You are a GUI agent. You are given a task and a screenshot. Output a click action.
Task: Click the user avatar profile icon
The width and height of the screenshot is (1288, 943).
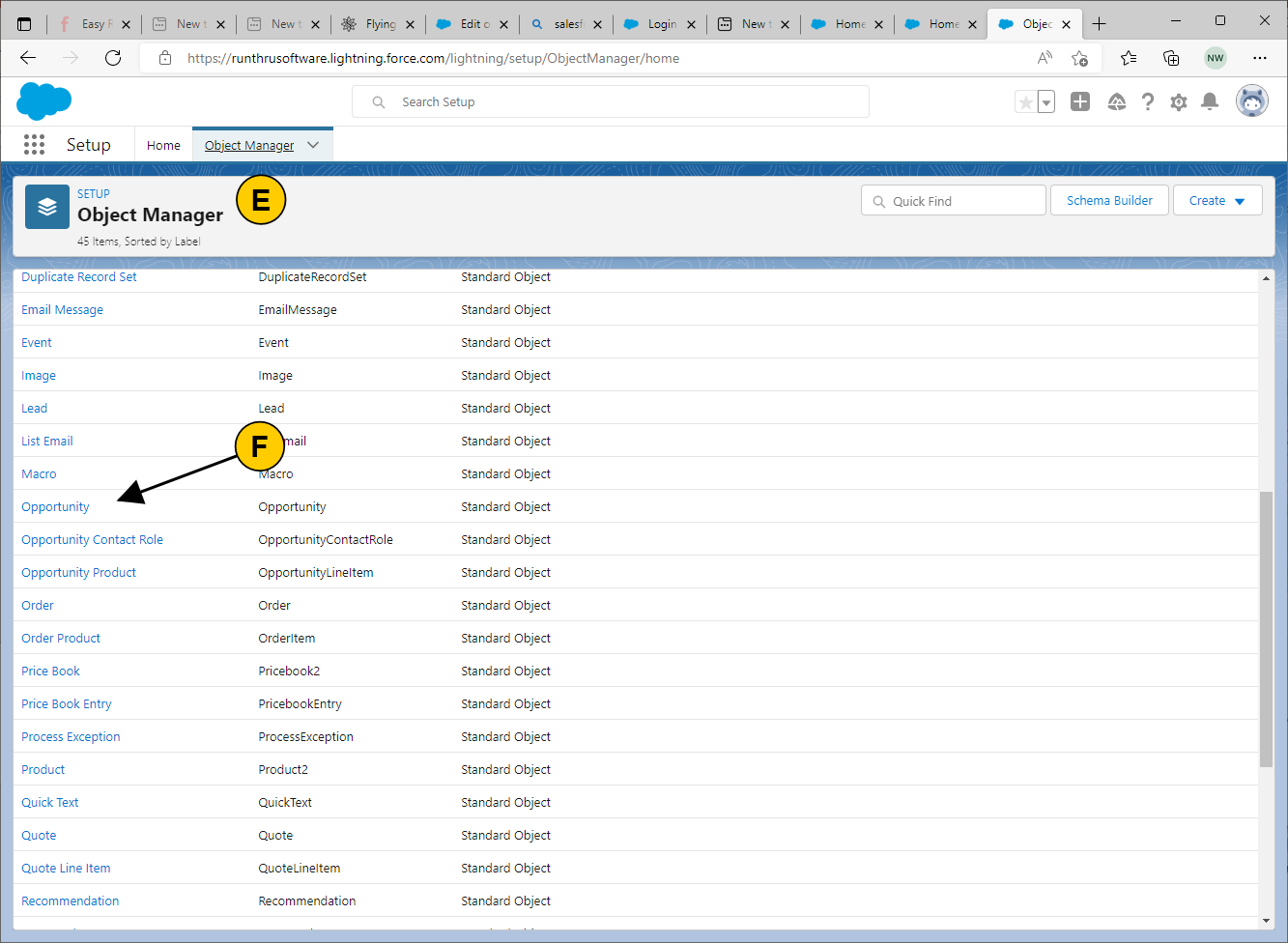1251,101
